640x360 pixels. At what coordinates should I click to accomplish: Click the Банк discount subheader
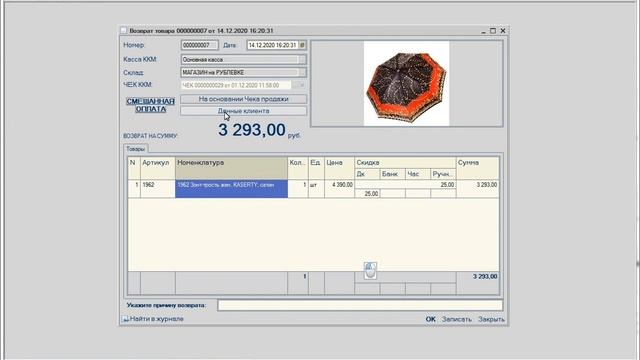point(393,174)
